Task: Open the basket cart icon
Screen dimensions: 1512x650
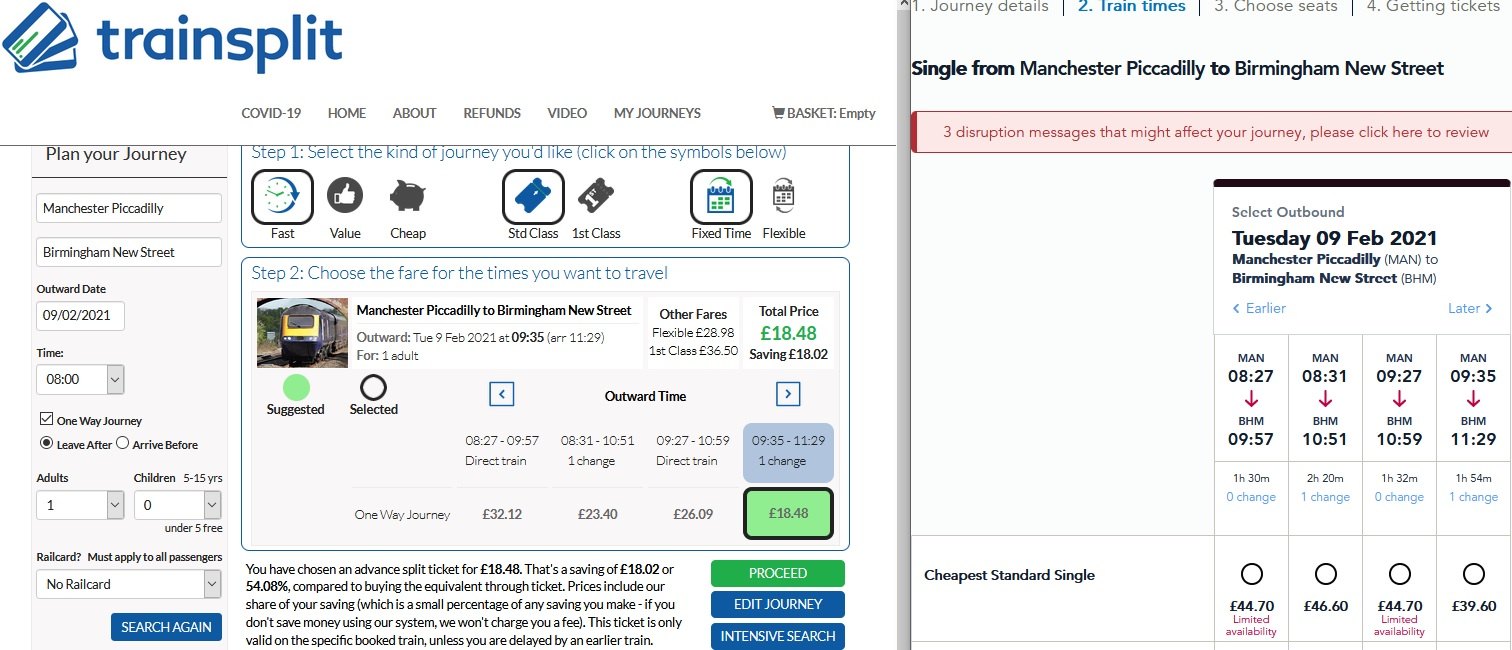Action: 778,113
